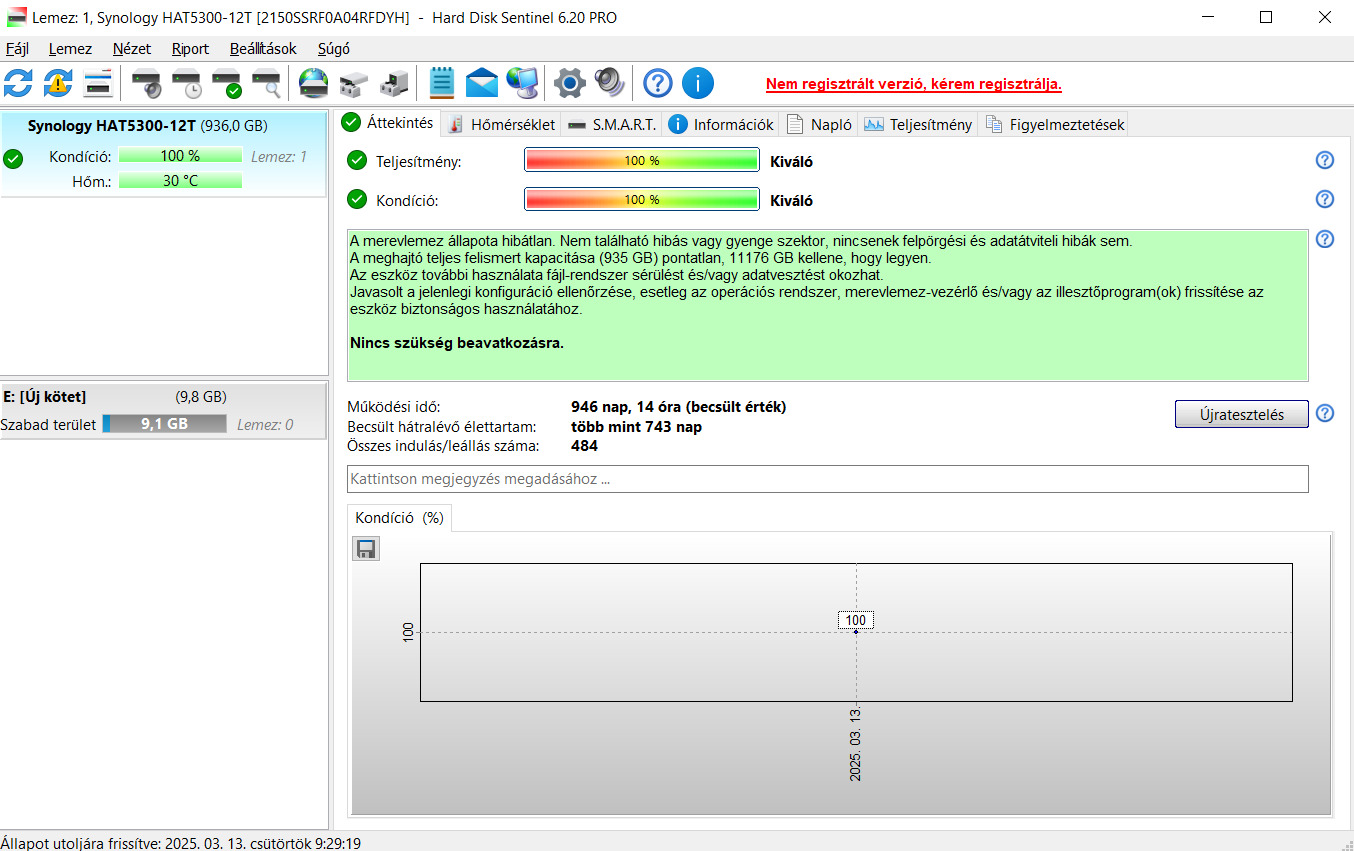
Task: Click the '2025. 03. 13.' chart date label
Action: pos(856,743)
